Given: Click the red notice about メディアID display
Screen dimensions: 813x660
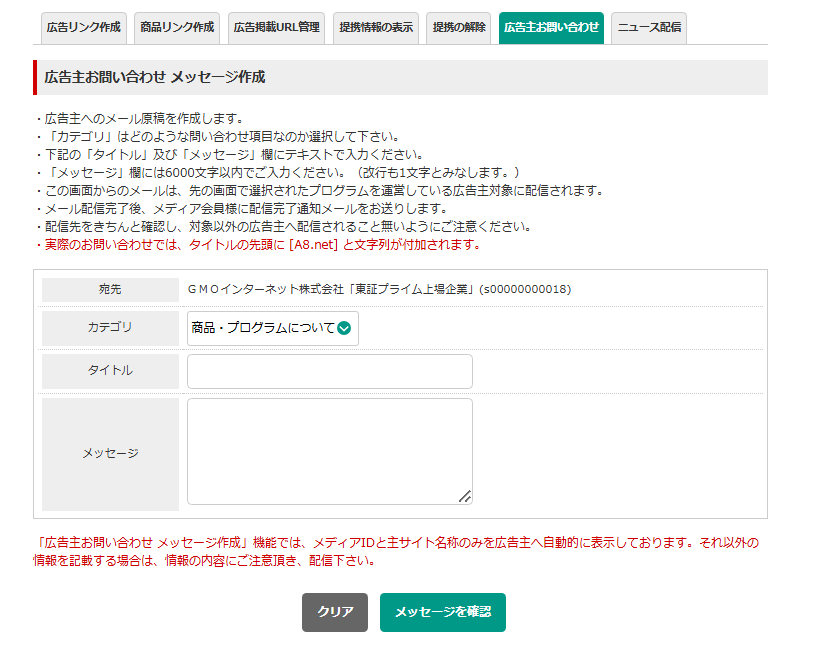Looking at the screenshot, I should (396, 552).
